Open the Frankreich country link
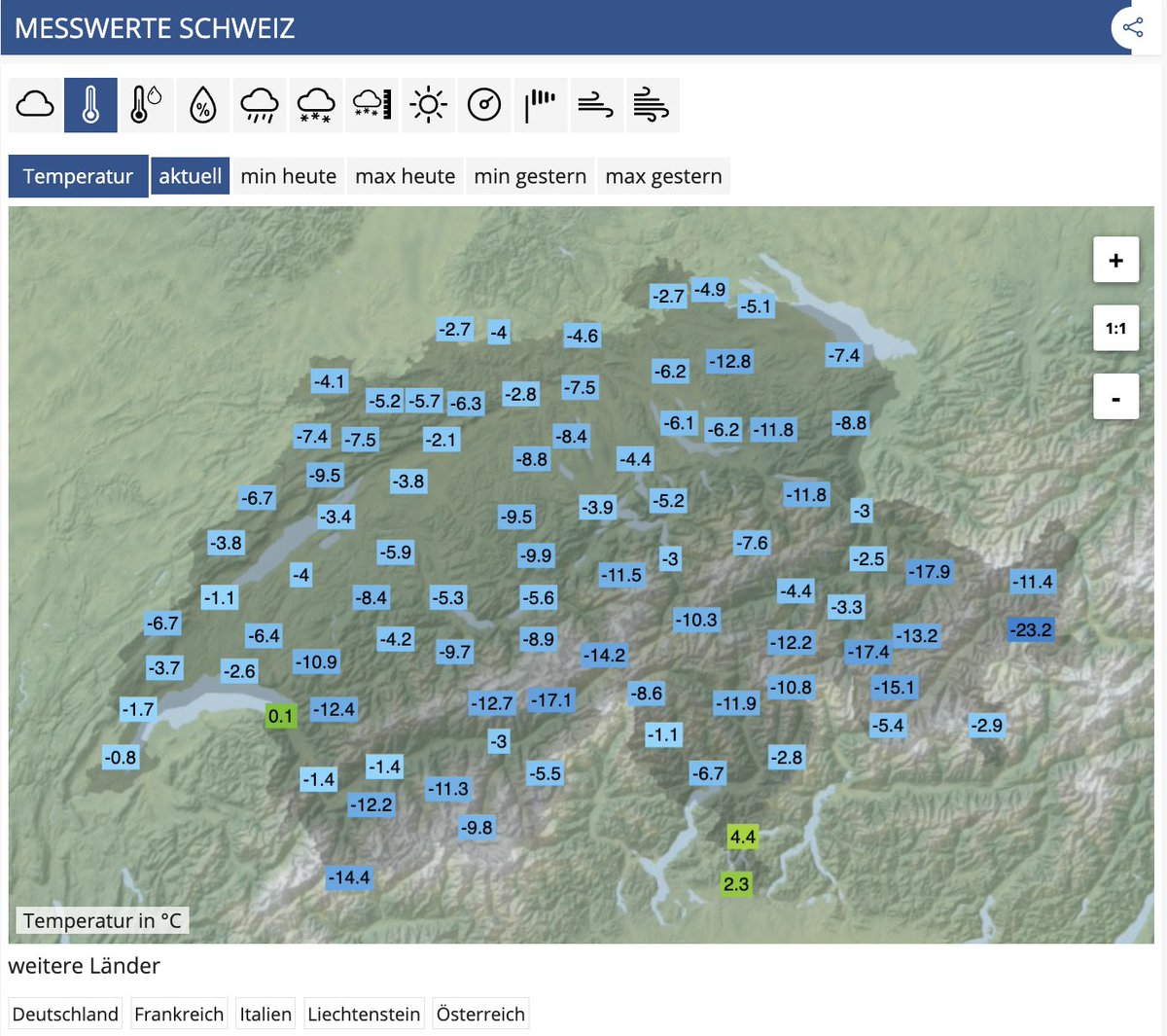 pyautogui.click(x=179, y=1014)
